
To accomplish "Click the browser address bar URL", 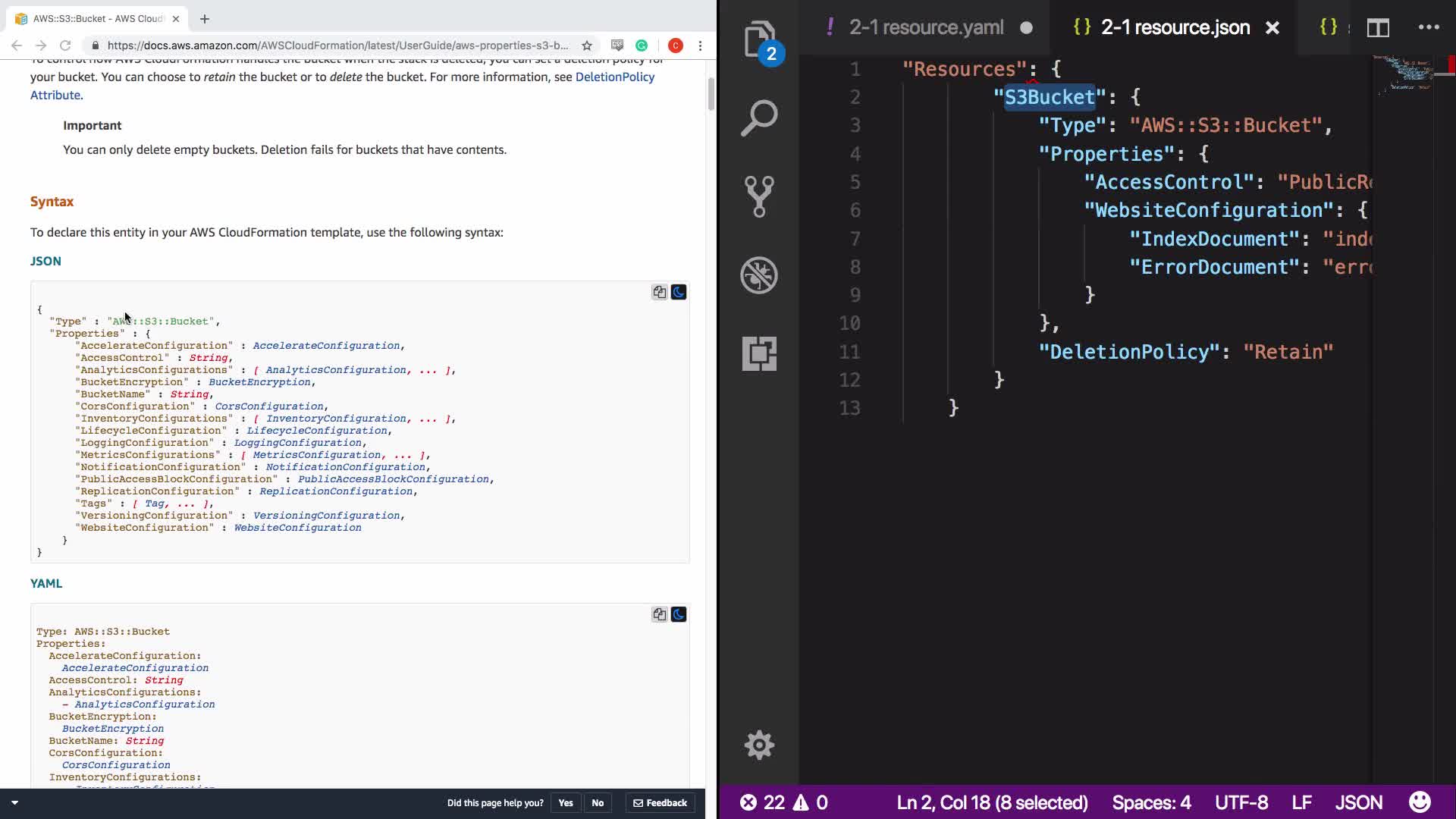I will (x=337, y=45).
